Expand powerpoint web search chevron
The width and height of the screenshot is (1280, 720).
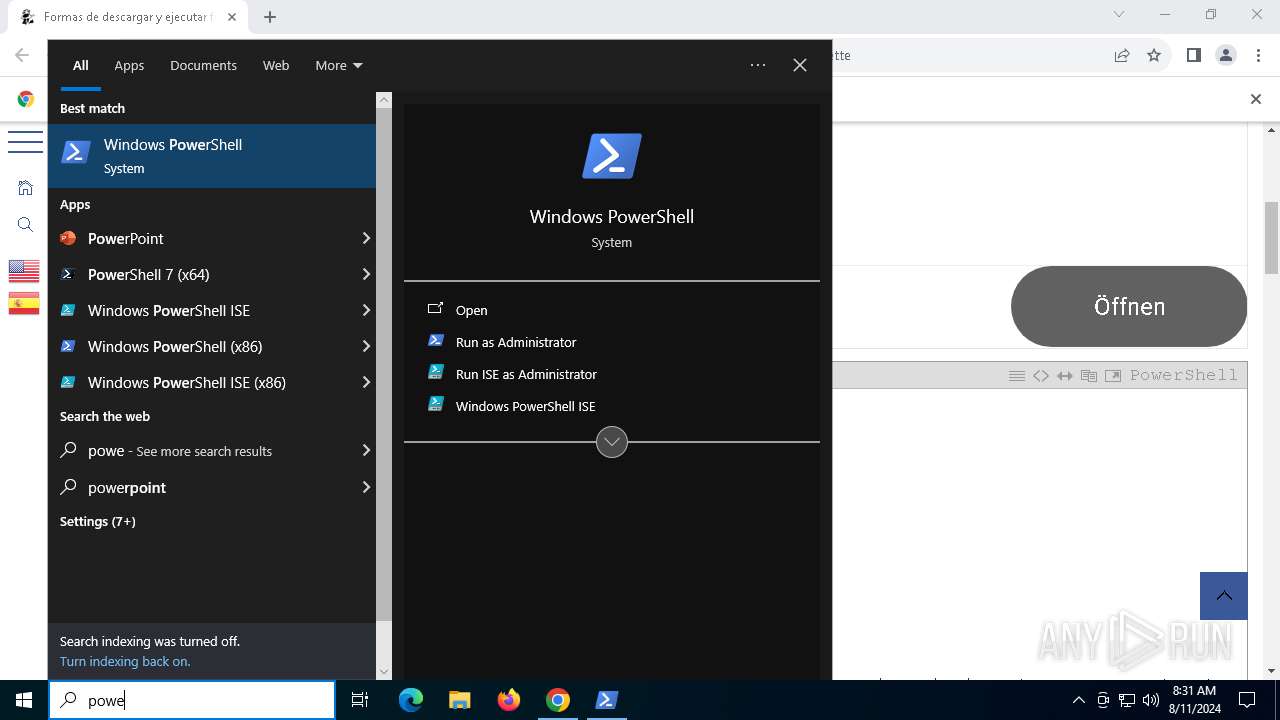pyautogui.click(x=366, y=487)
